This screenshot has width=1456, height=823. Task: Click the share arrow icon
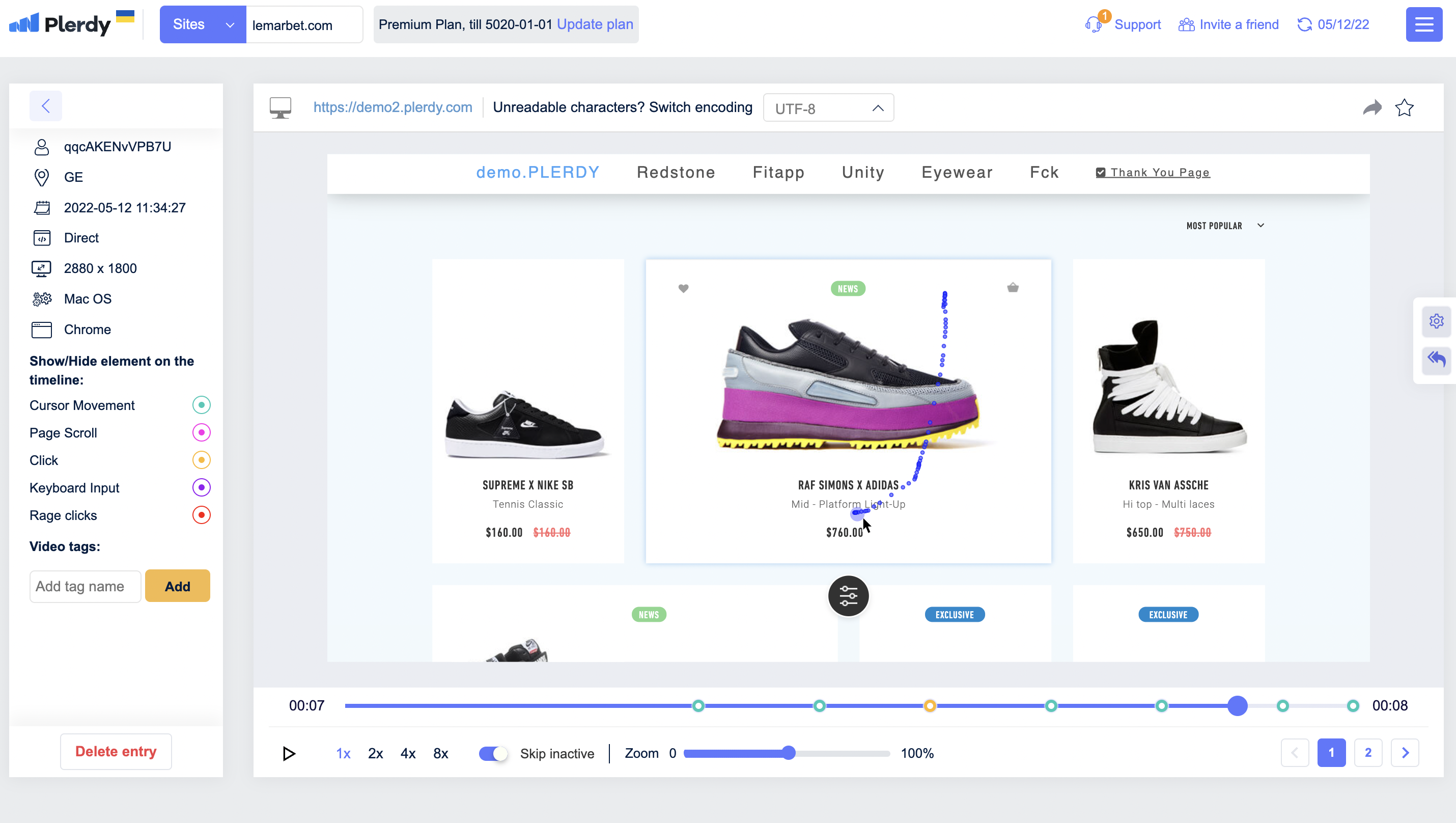[1372, 107]
